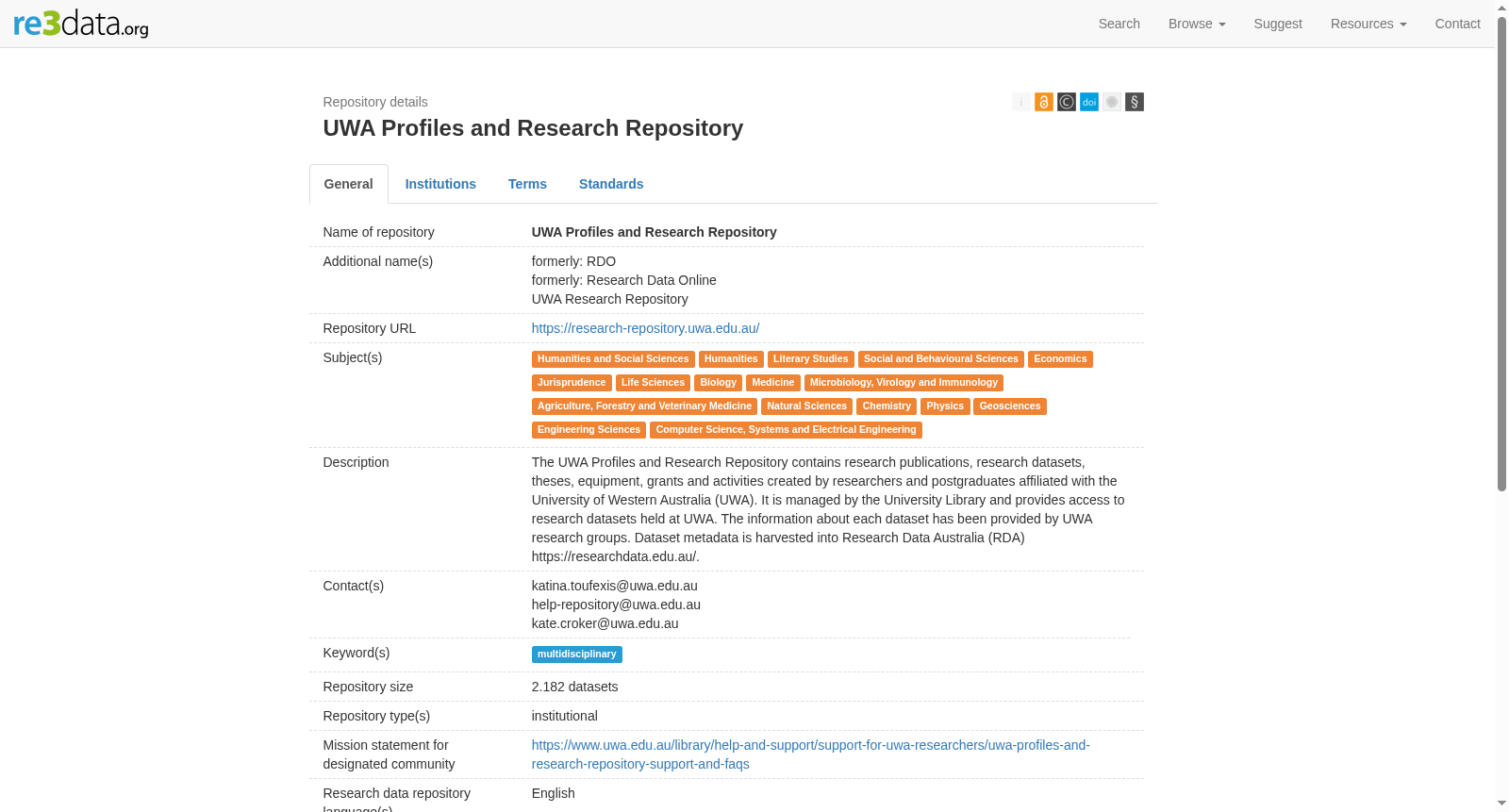The height and width of the screenshot is (812, 1509).
Task: Open the Contact page
Action: pyautogui.click(x=1458, y=24)
